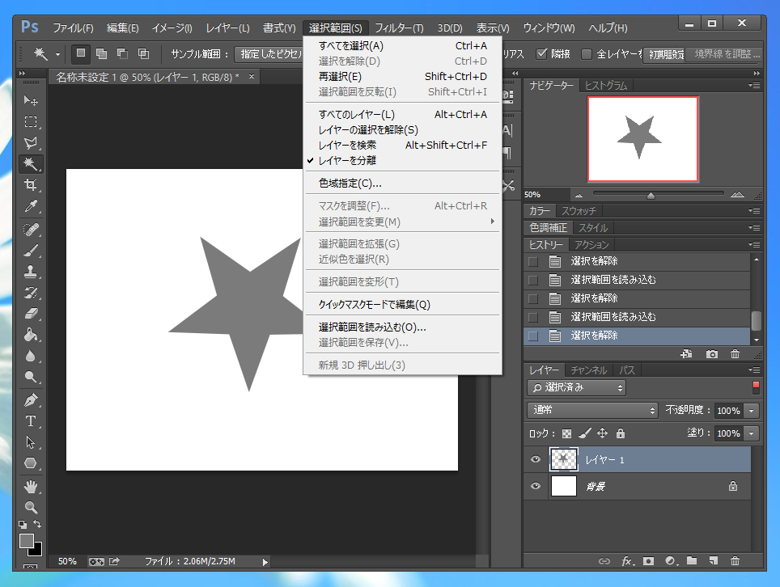780x587 pixels.
Task: Toggle lock all padlock icon
Action: (620, 434)
